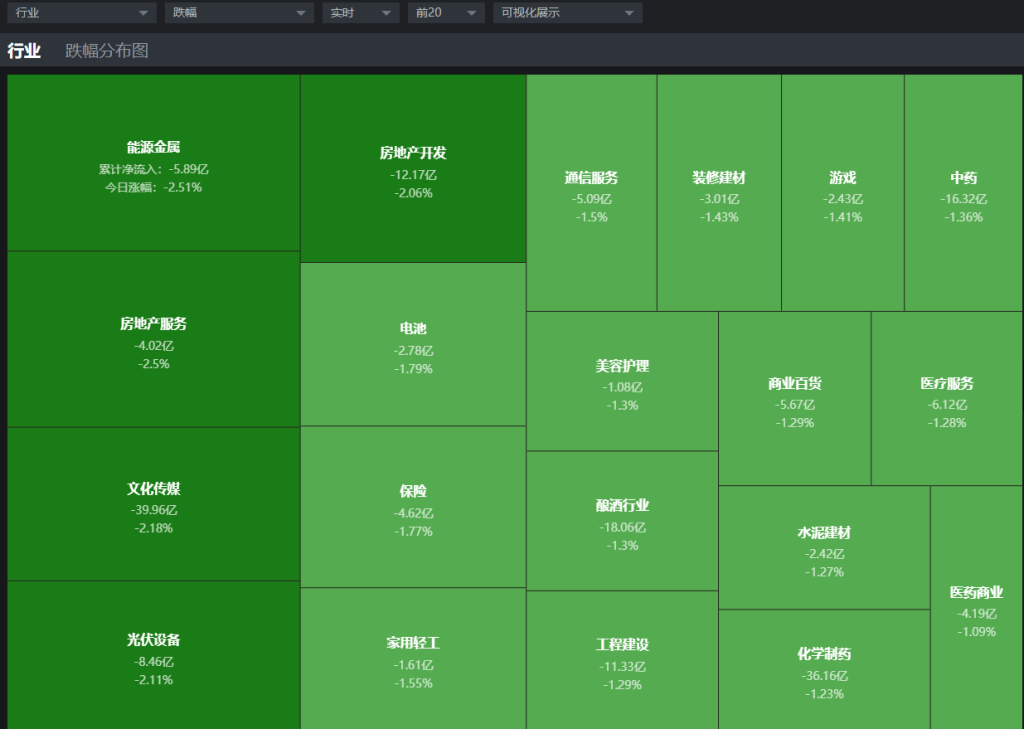This screenshot has height=729, width=1024.
Task: Click the 能源金属 treemap tile
Action: (153, 164)
